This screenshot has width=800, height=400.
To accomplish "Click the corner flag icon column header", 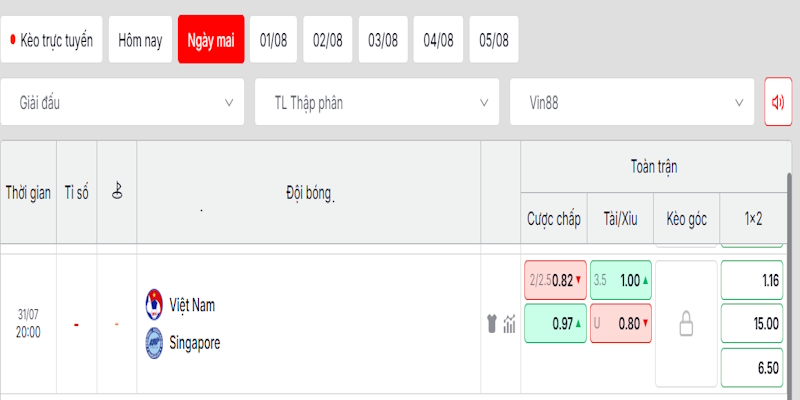I will pyautogui.click(x=117, y=191).
